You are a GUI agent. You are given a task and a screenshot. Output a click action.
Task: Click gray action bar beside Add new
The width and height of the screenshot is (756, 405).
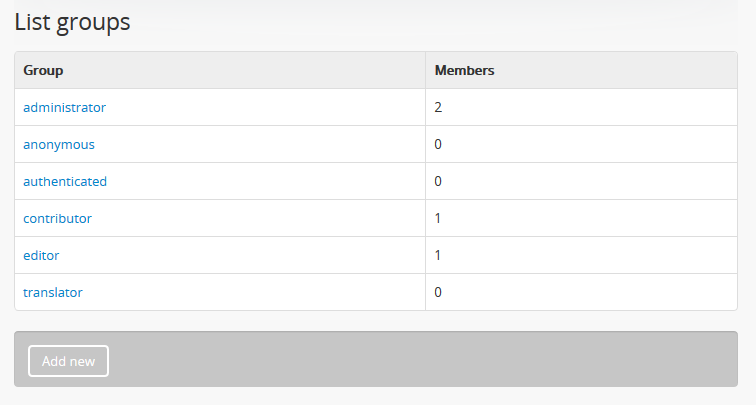(x=420, y=360)
